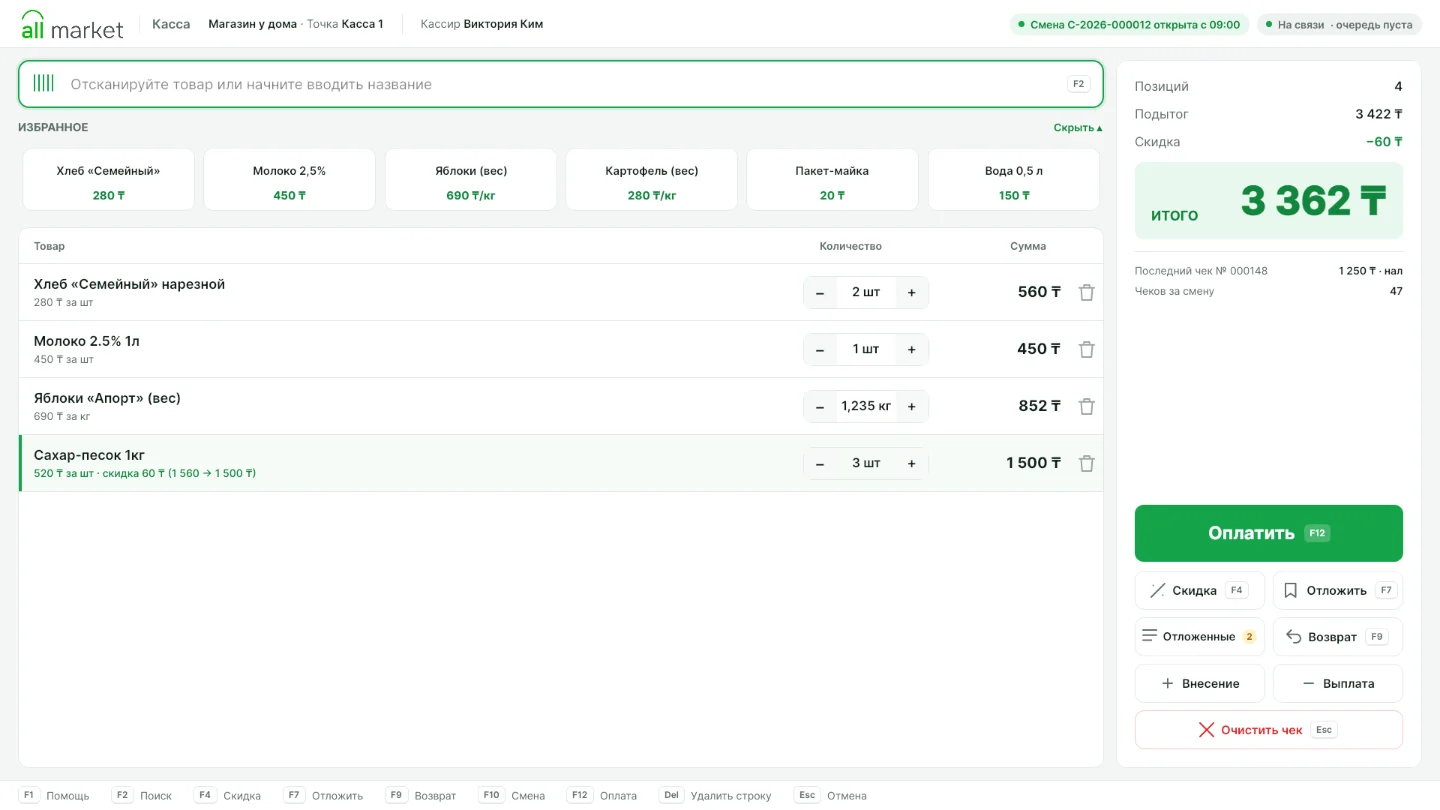The width and height of the screenshot is (1440, 810).
Task: Click the trash icon for Яблоки «Апорт»
Action: tap(1086, 406)
